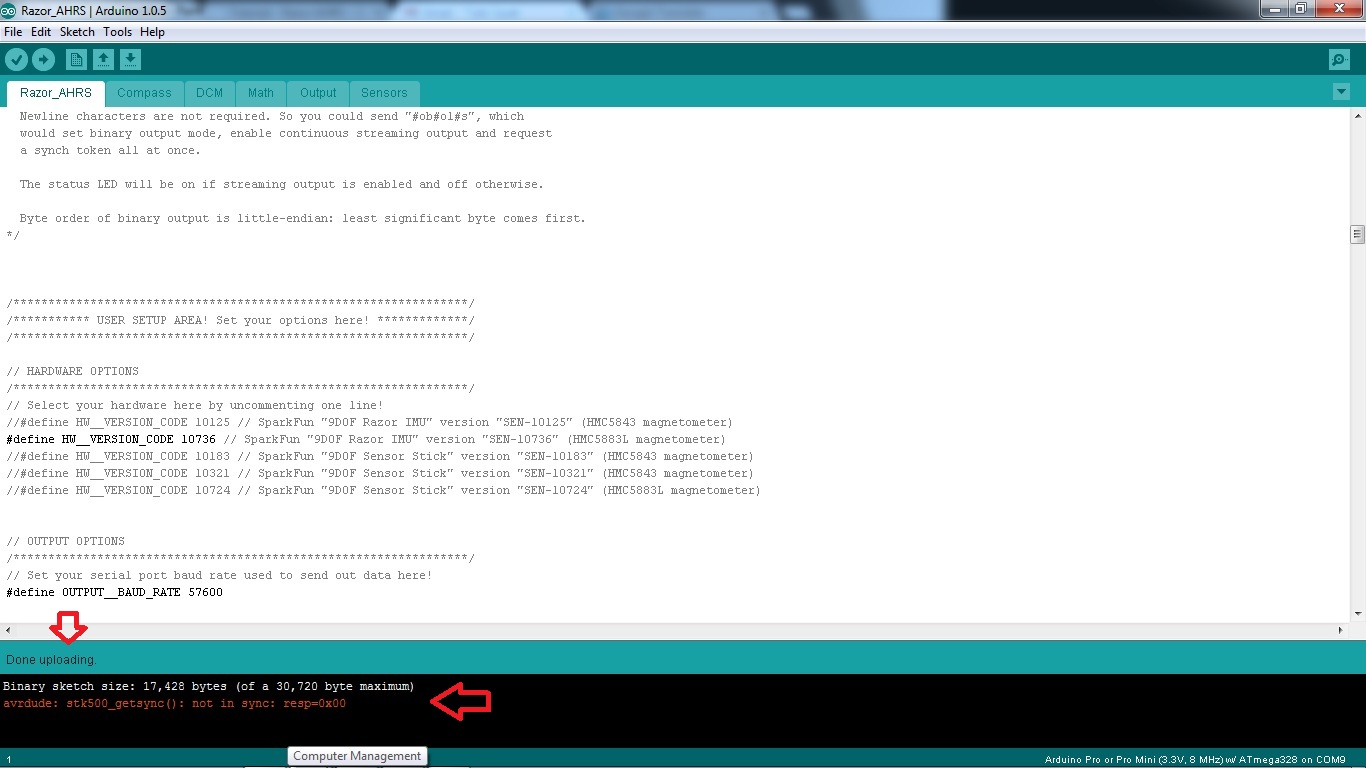This screenshot has height=768, width=1366.
Task: Expand the tab options dropdown arrow
Action: click(x=1341, y=92)
